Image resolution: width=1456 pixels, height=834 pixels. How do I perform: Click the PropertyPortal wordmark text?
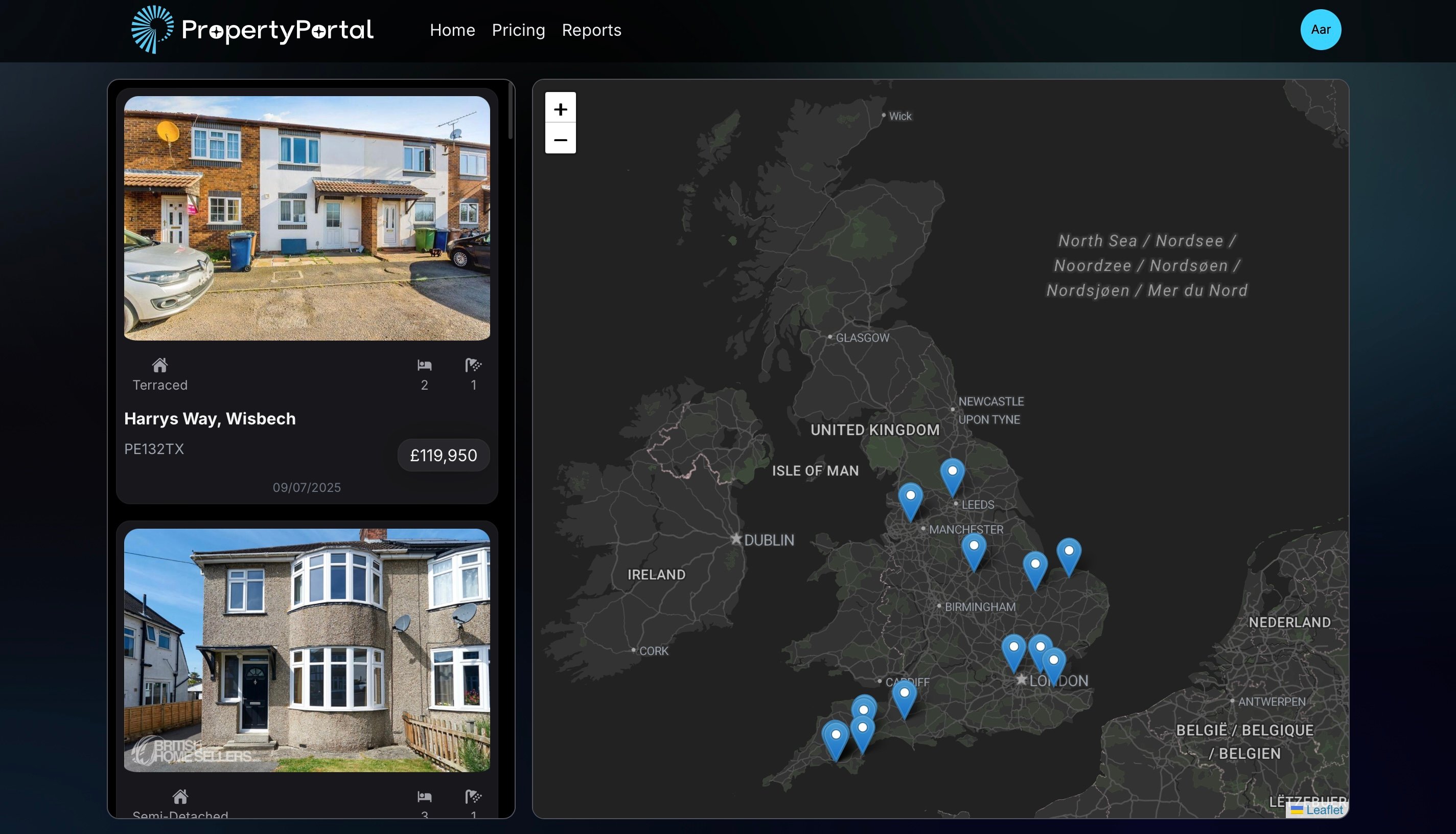(277, 30)
